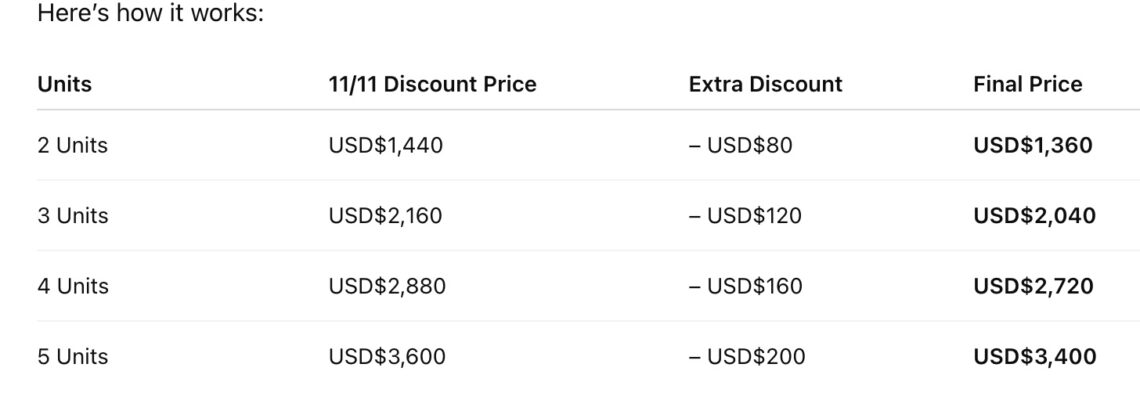Click the "5 Units" row label
The image size is (1140, 400).
tap(72, 357)
